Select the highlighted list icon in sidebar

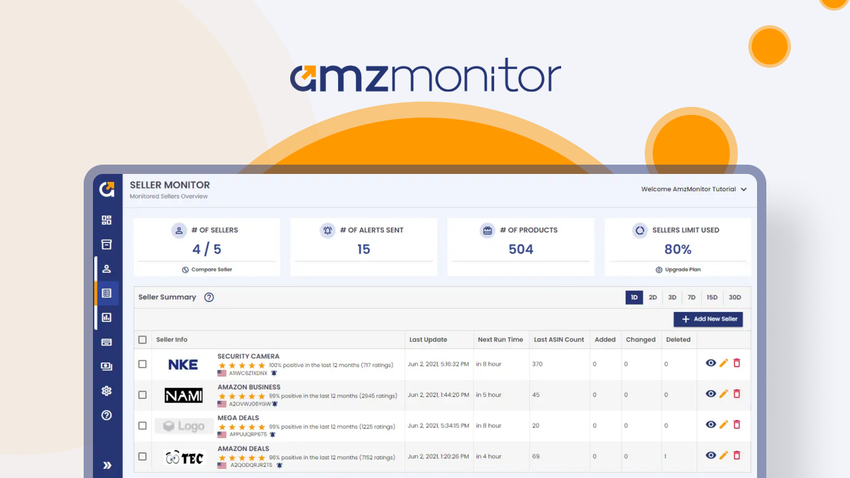(107, 293)
